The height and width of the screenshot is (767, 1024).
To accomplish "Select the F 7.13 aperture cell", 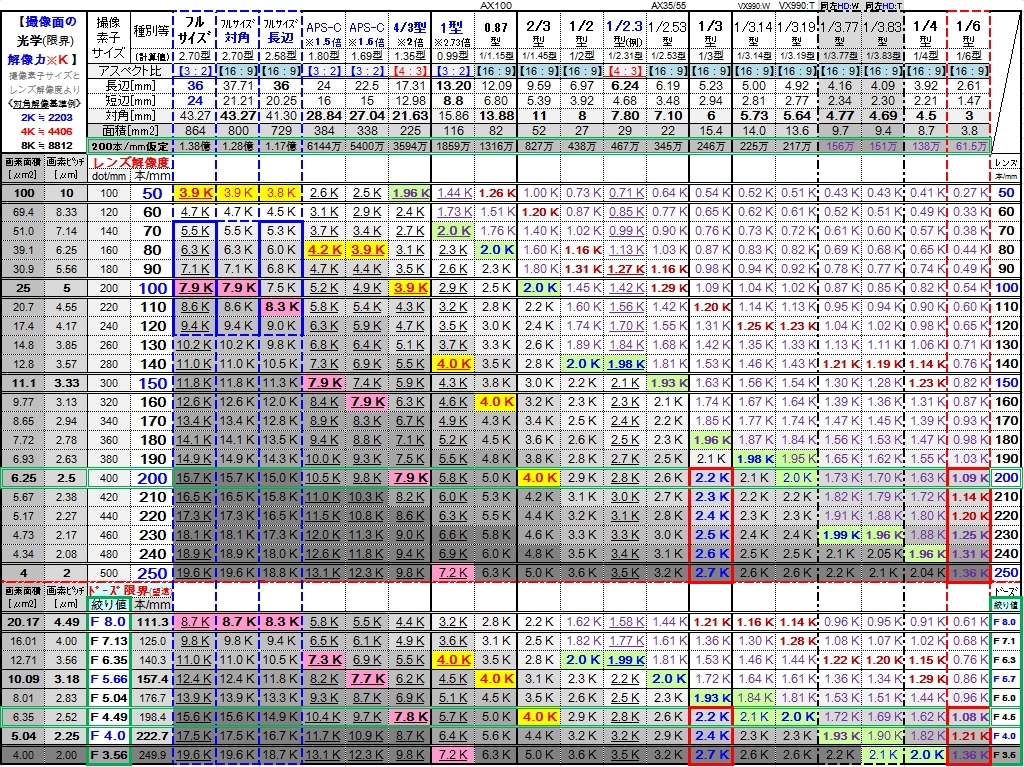I will point(108,641).
